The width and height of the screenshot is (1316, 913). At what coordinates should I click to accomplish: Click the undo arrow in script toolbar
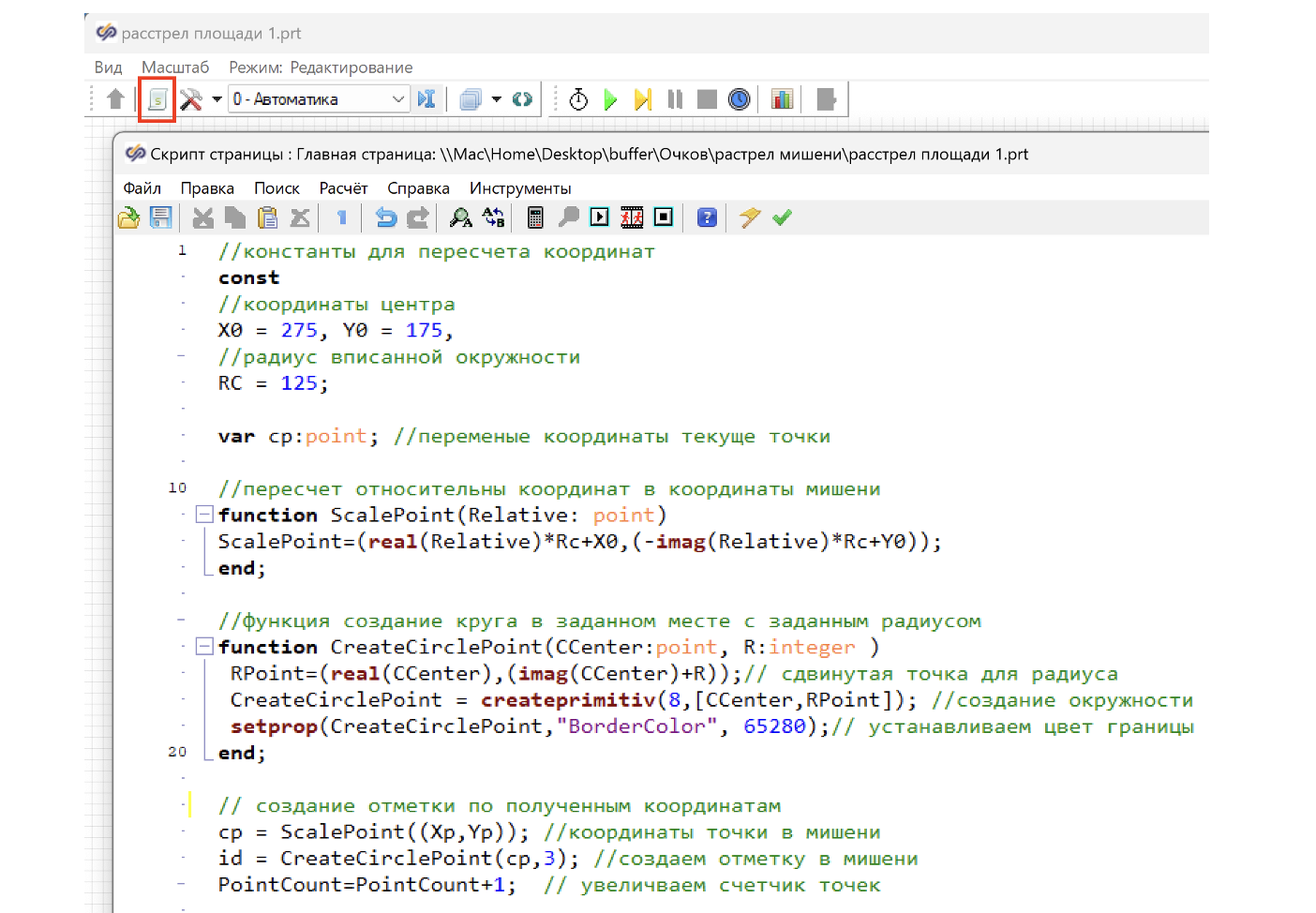[385, 217]
